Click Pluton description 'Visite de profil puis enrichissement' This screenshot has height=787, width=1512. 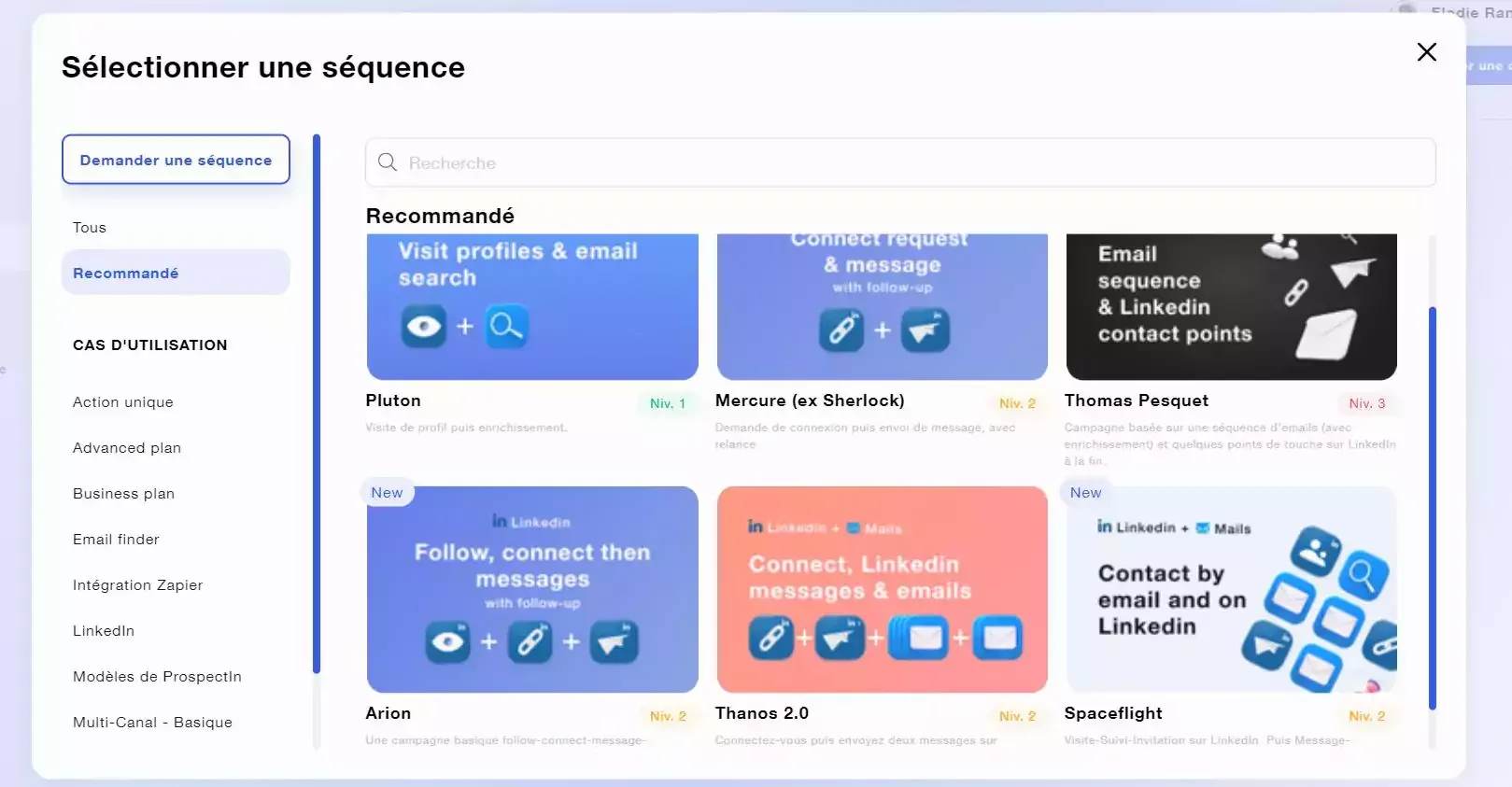coord(466,428)
